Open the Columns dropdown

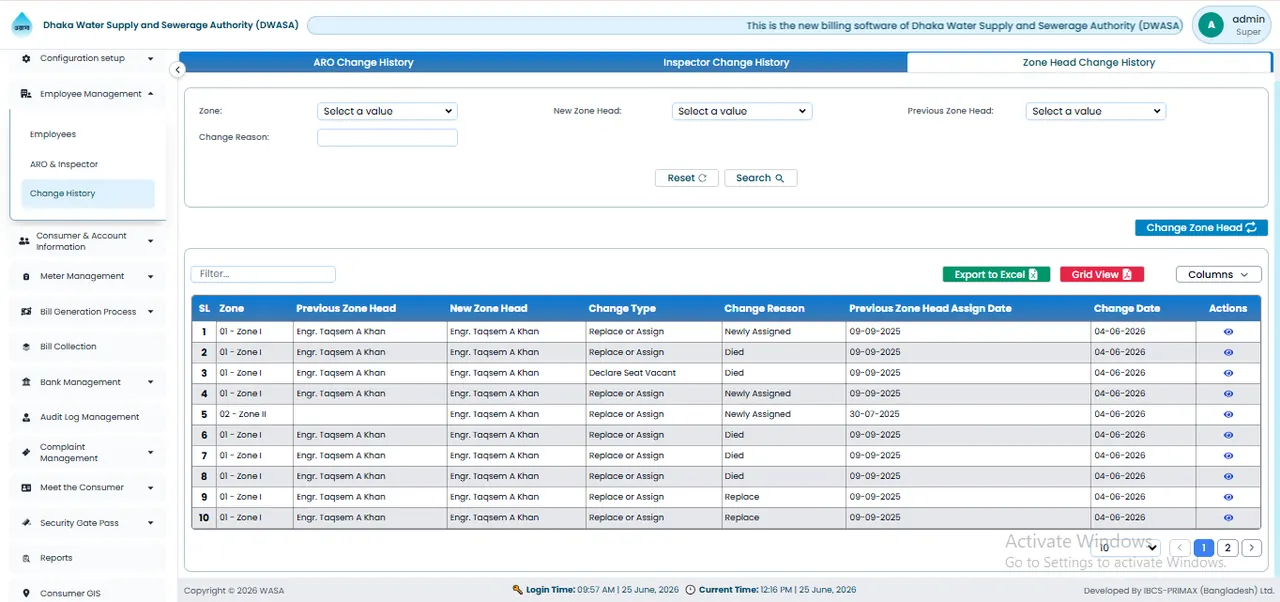1218,275
